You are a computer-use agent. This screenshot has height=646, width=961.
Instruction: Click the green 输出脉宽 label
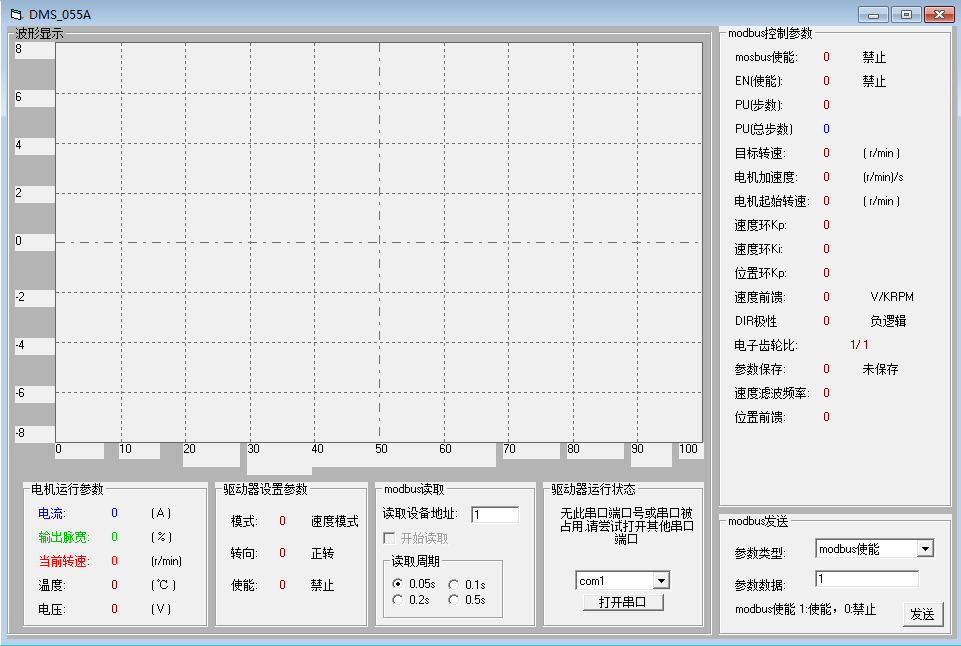(x=58, y=537)
